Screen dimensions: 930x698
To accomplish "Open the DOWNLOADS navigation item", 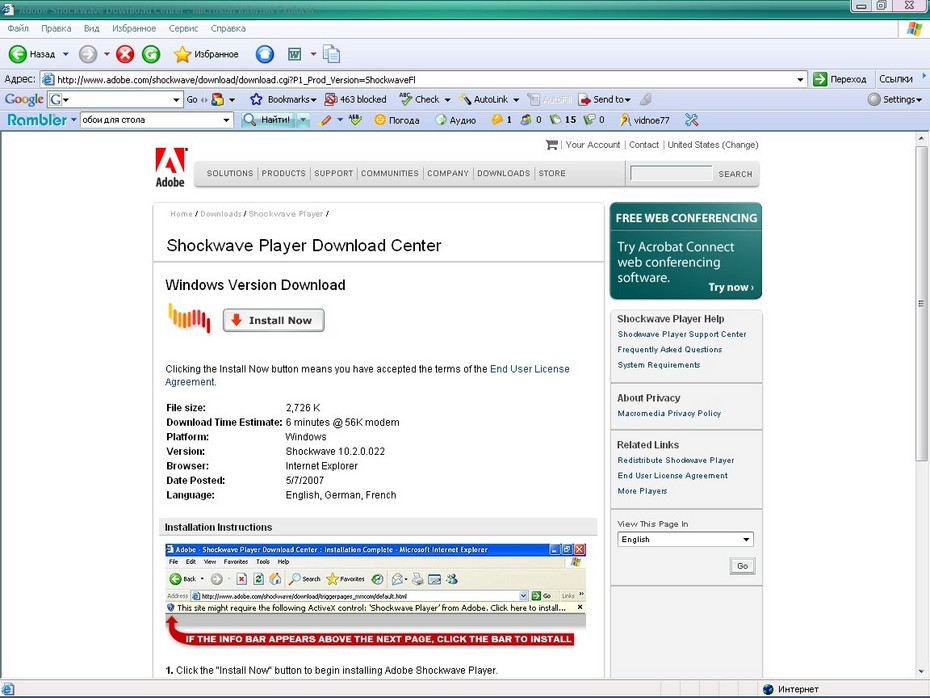I will (504, 173).
